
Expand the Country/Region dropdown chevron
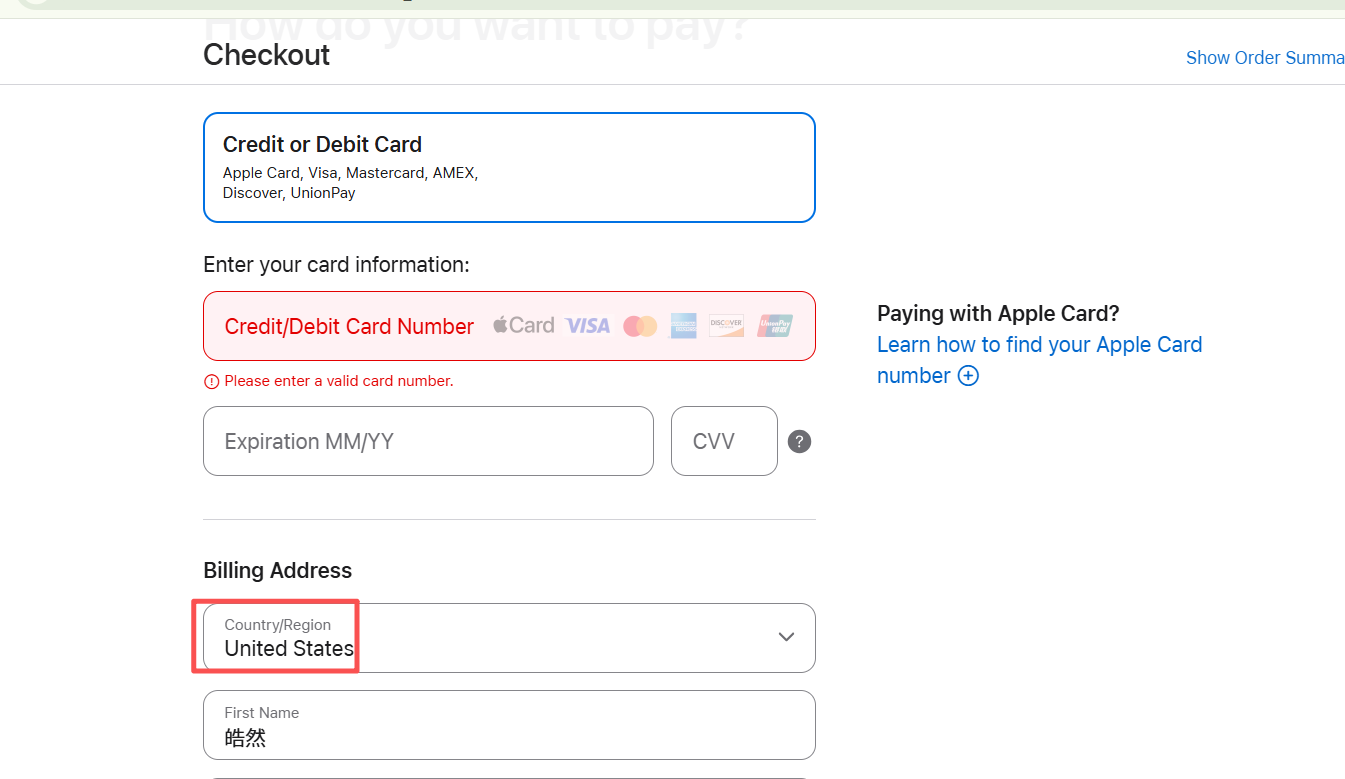(x=786, y=637)
